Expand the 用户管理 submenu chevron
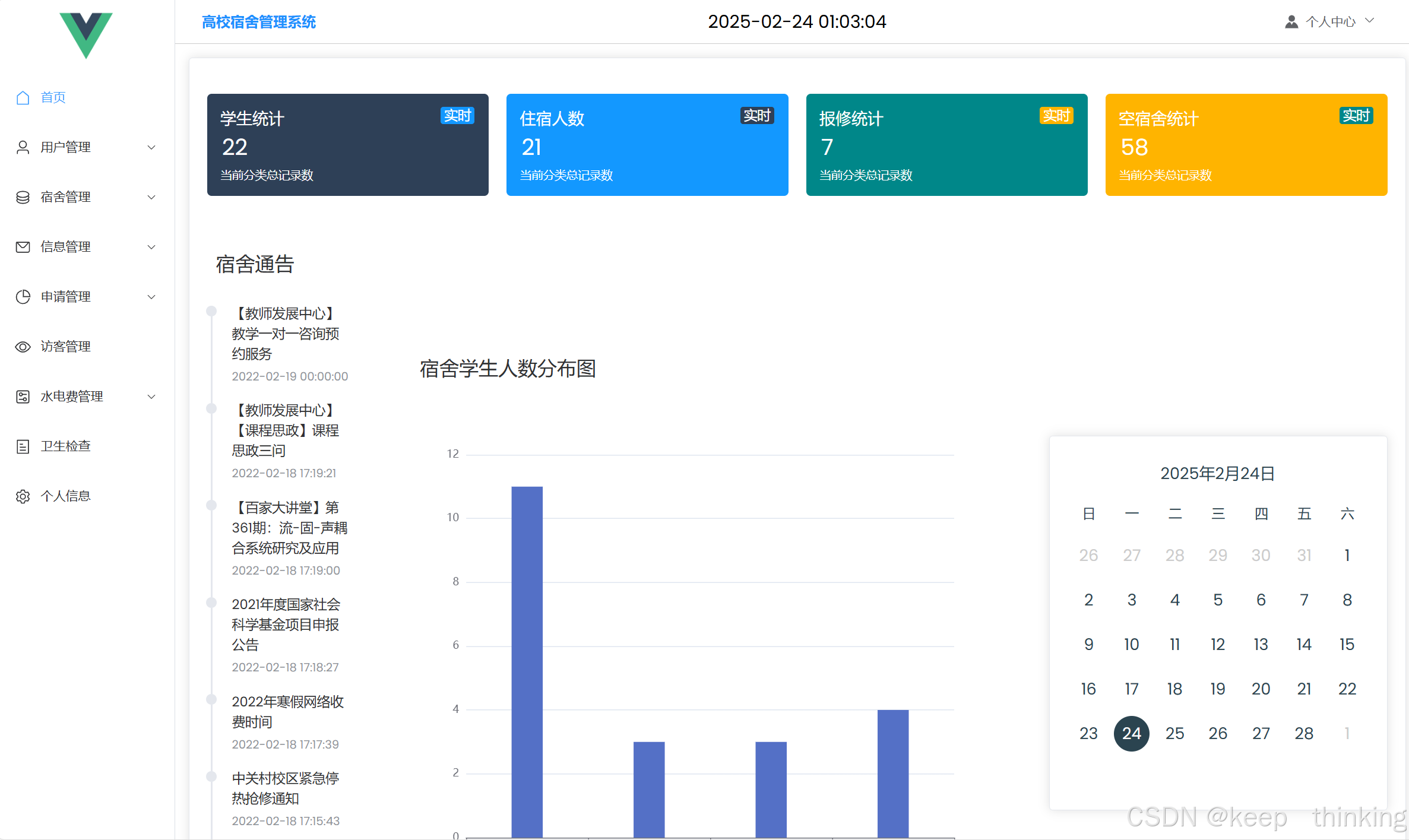This screenshot has height=840, width=1409. point(151,147)
